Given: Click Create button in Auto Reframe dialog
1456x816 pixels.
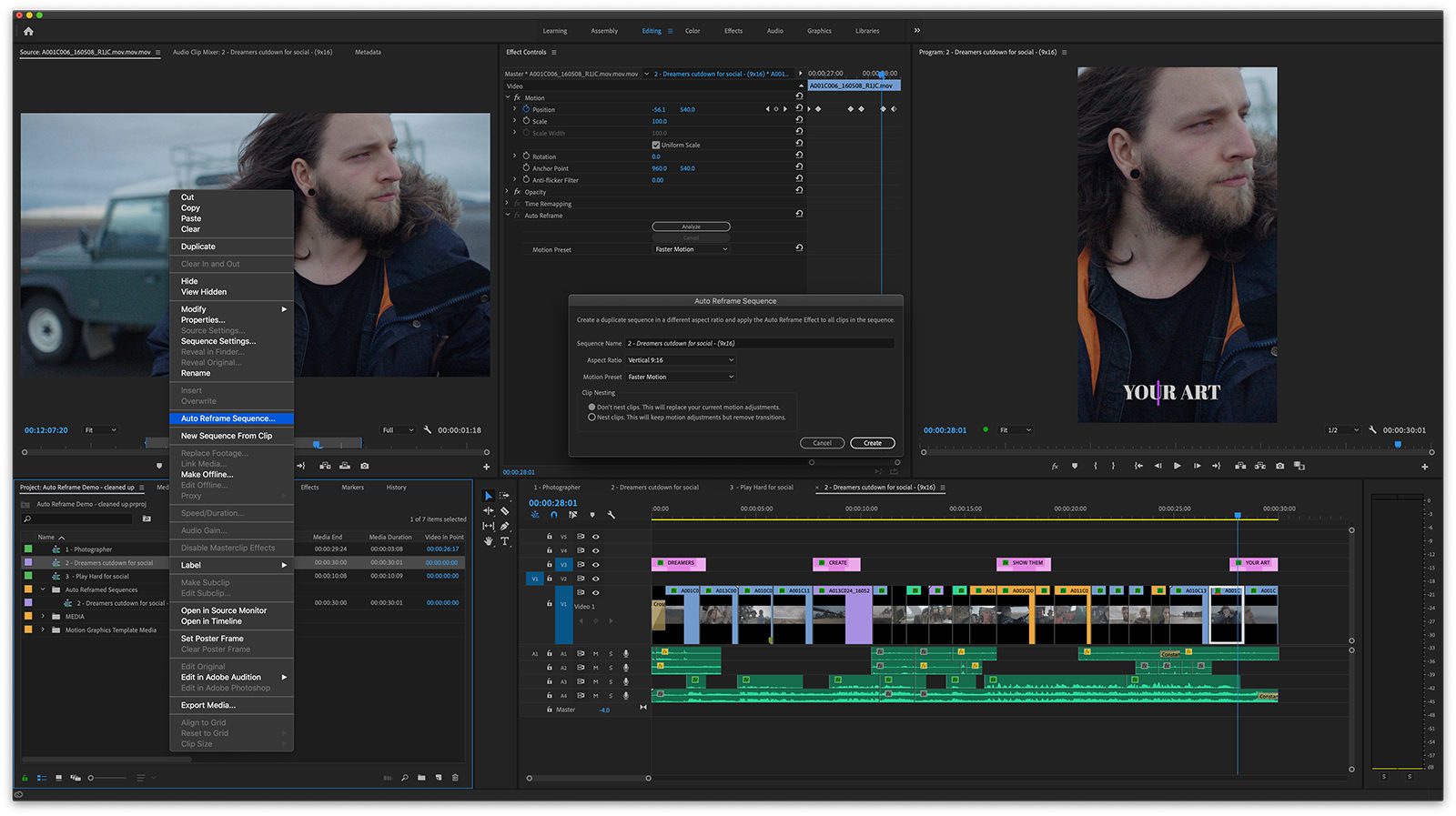Looking at the screenshot, I should coord(873,443).
